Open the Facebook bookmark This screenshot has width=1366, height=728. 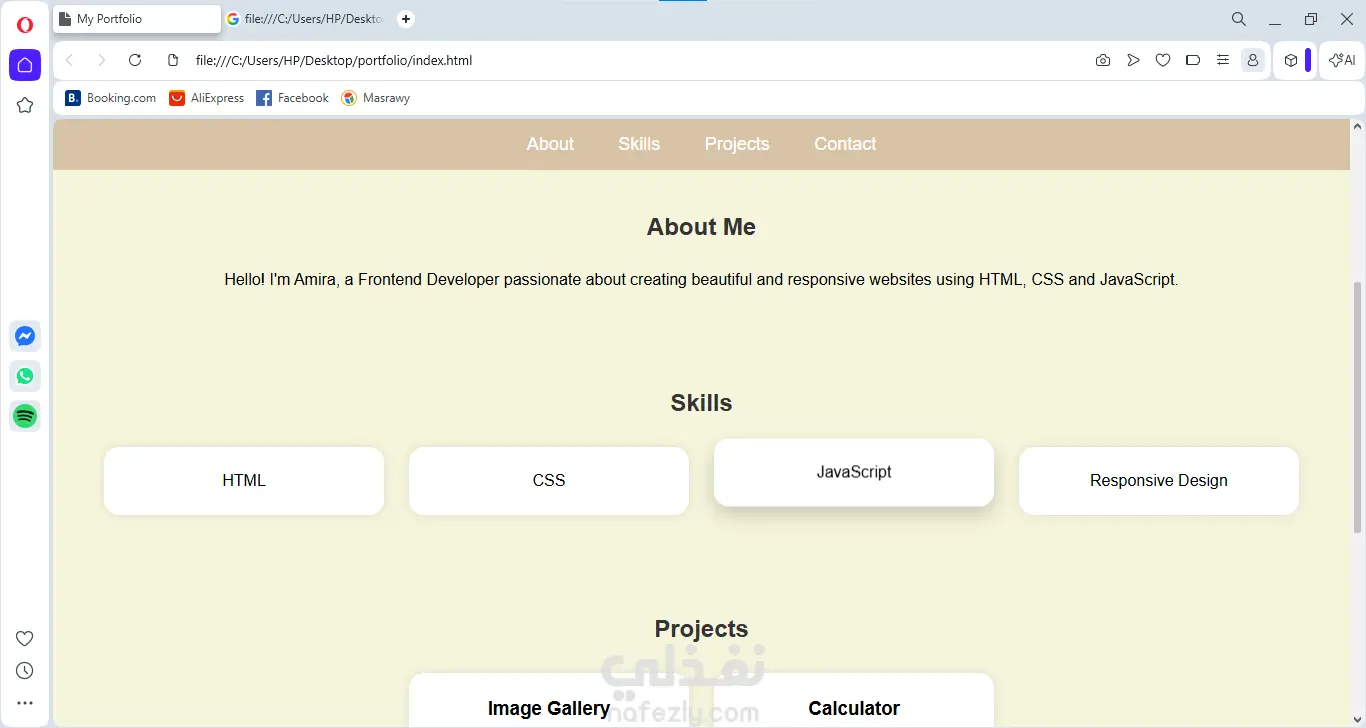tap(293, 98)
